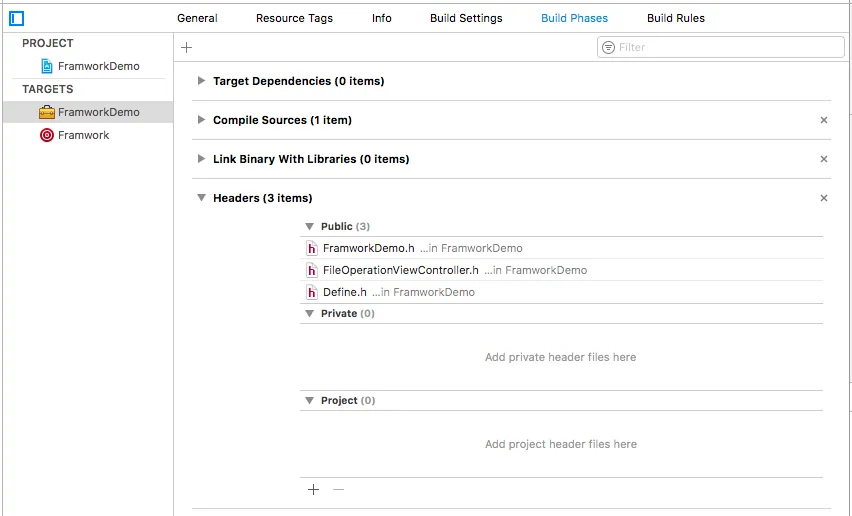Click the add header plus button
Viewport: 852px width, 516px height.
coord(313,489)
